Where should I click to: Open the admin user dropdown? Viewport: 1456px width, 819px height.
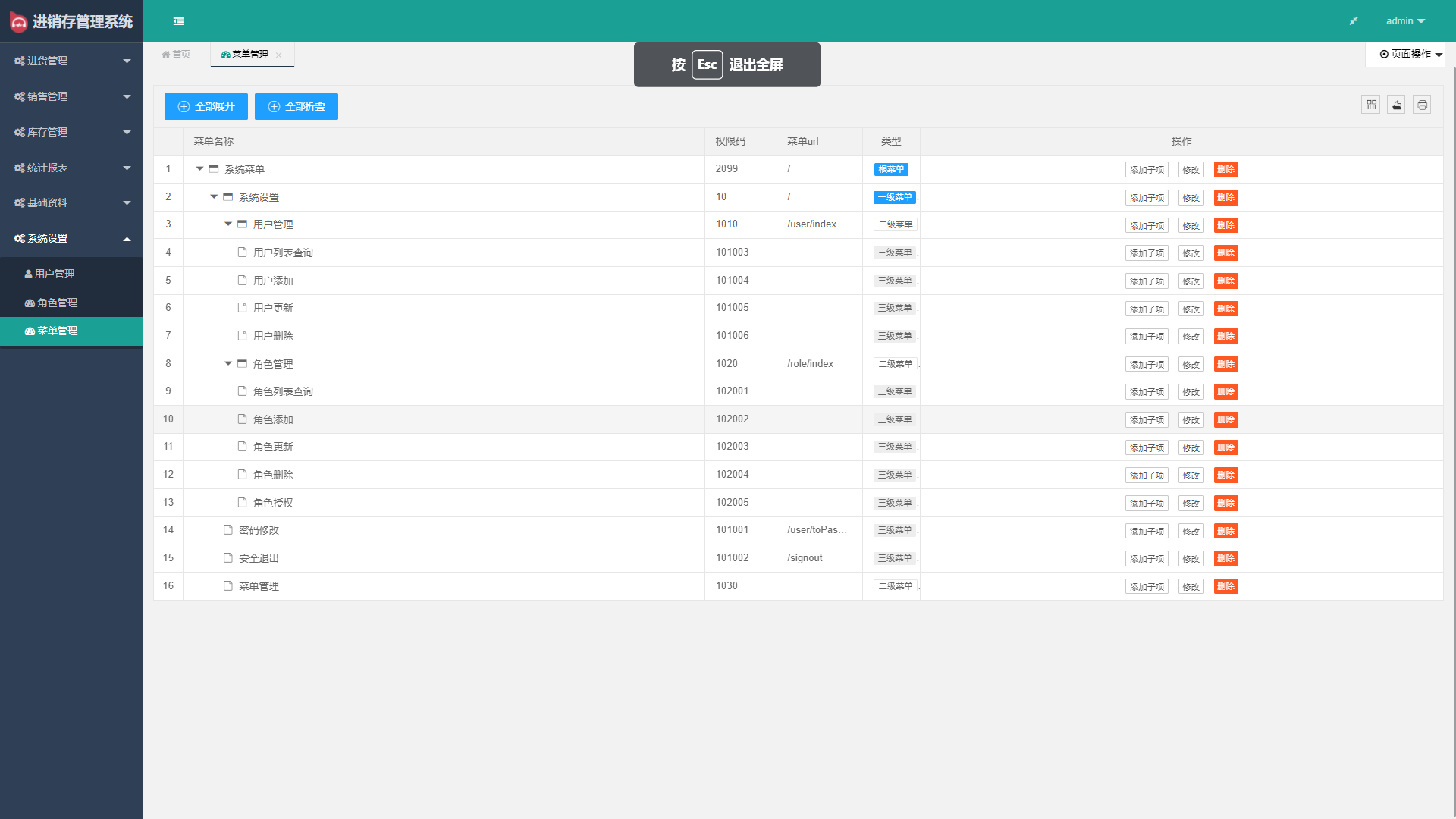pos(1405,21)
